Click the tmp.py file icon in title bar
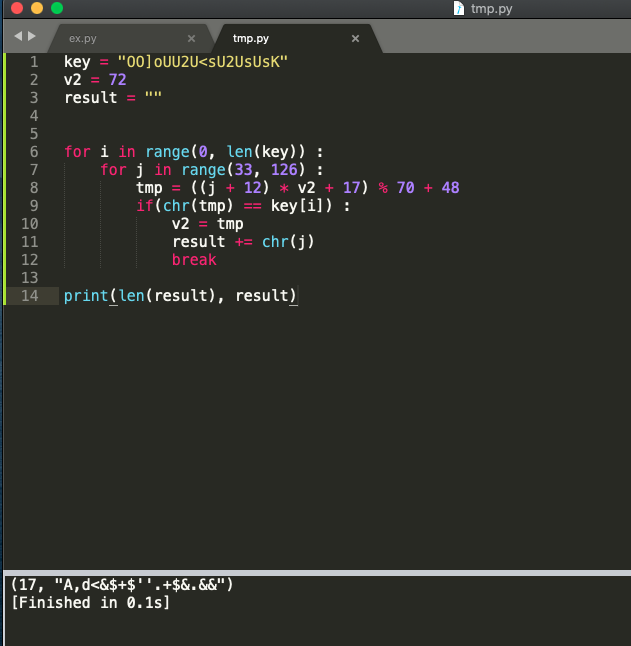 (458, 8)
